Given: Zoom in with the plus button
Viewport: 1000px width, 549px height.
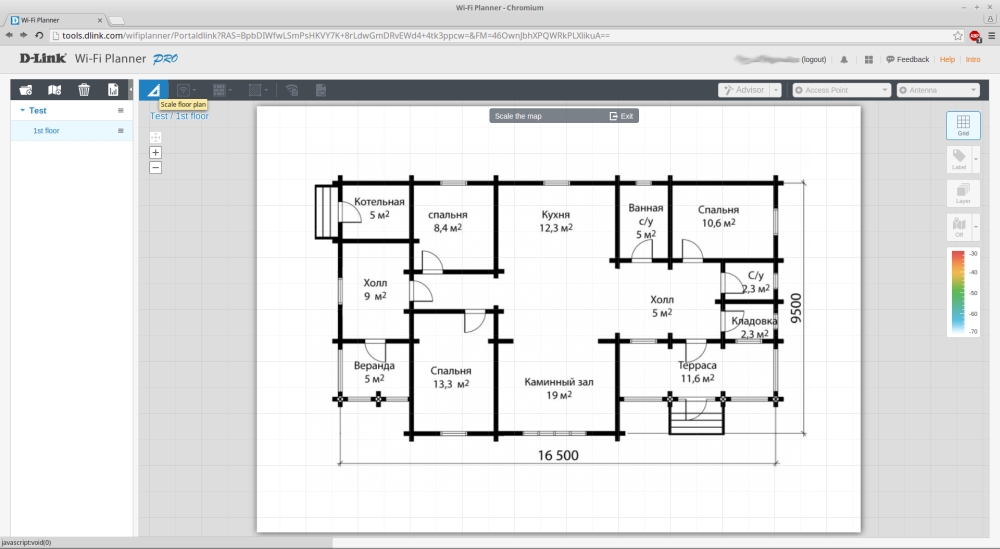Looking at the screenshot, I should [x=155, y=153].
